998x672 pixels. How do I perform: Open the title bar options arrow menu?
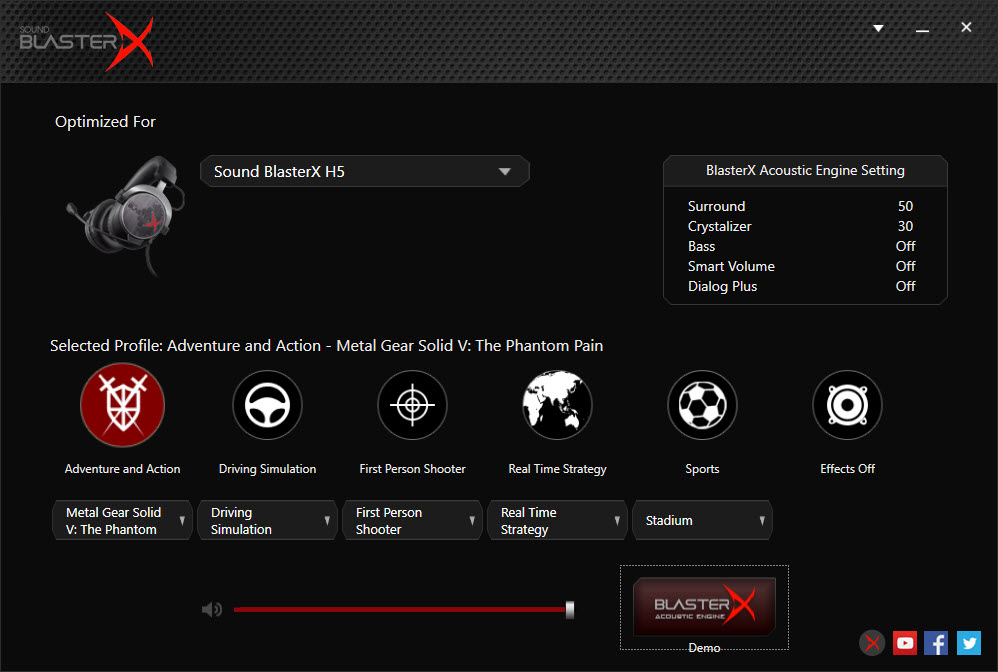(x=878, y=28)
